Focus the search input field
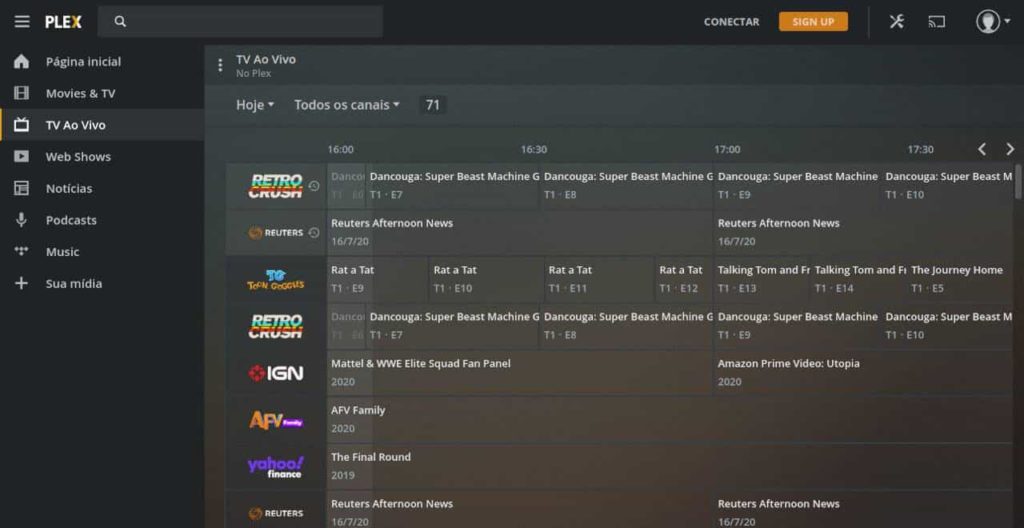Image resolution: width=1024 pixels, height=528 pixels. point(240,22)
